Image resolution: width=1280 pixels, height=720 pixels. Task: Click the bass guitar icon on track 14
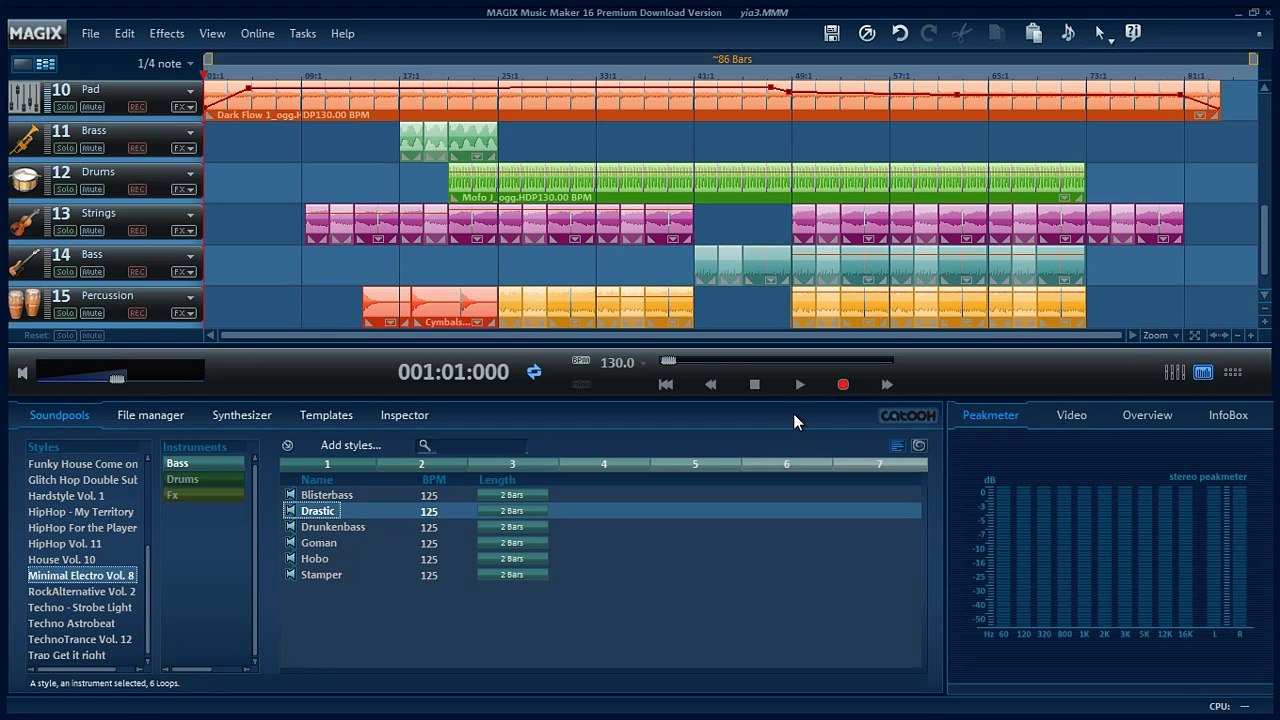(24, 263)
